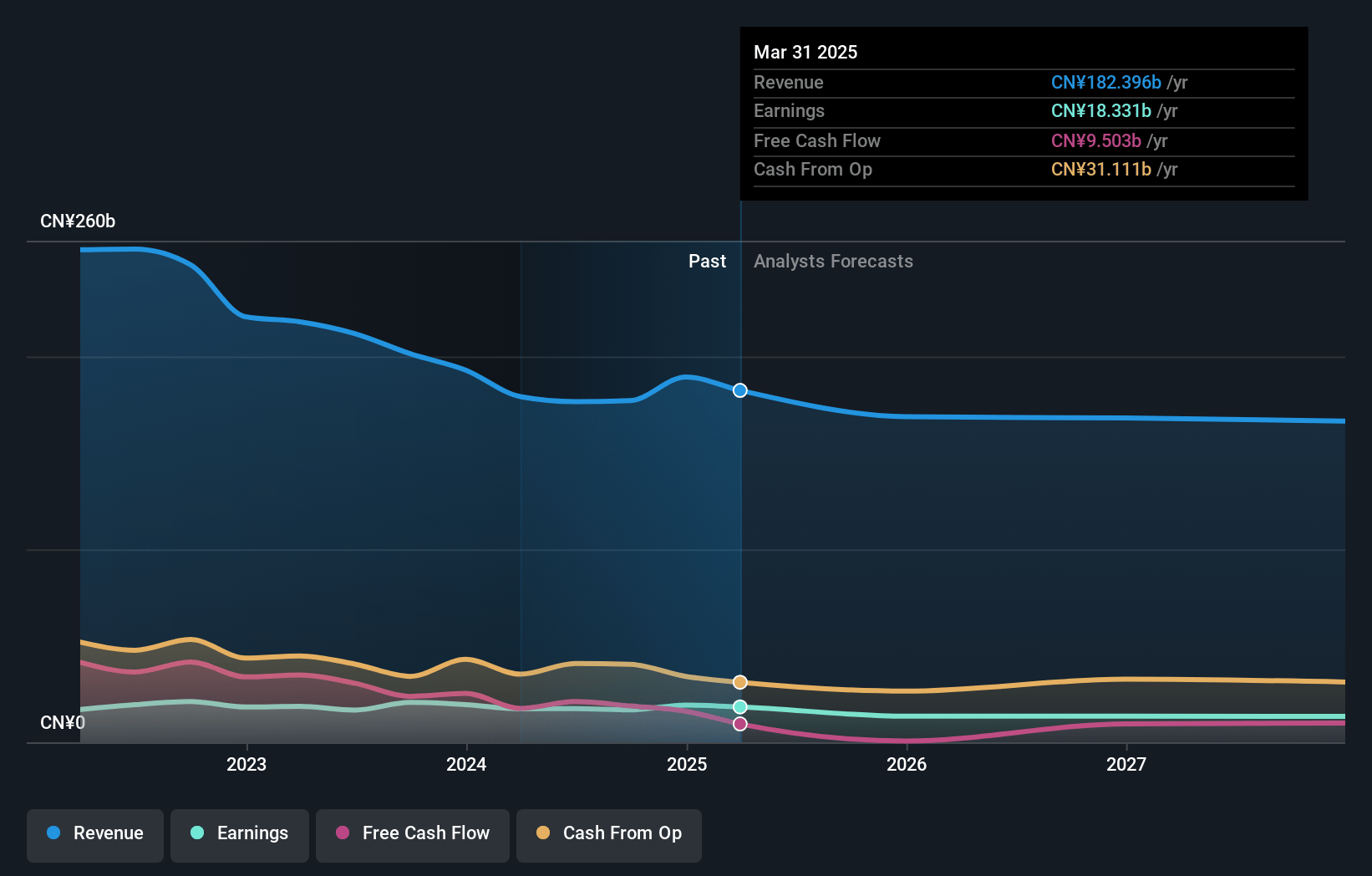
Task: Click the 2024 x-axis label
Action: (x=466, y=764)
